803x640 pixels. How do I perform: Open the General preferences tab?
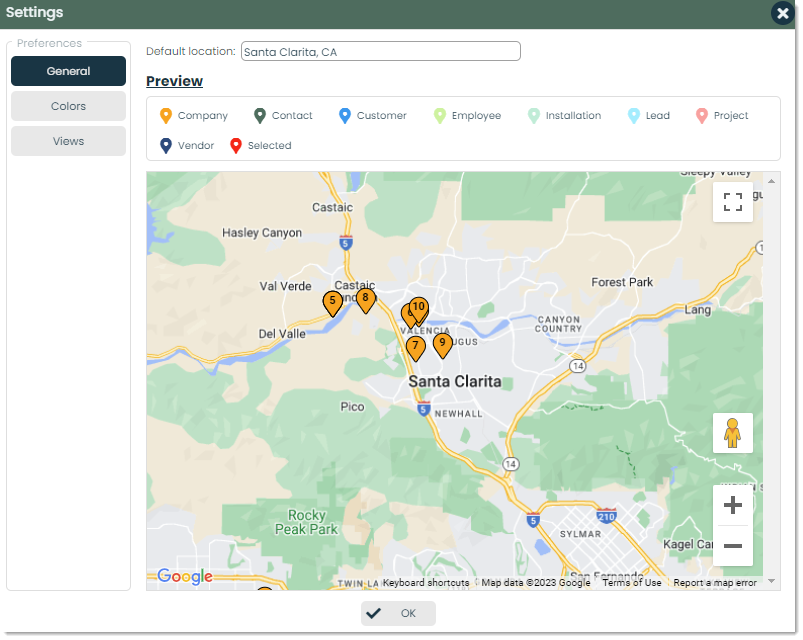pyautogui.click(x=68, y=71)
